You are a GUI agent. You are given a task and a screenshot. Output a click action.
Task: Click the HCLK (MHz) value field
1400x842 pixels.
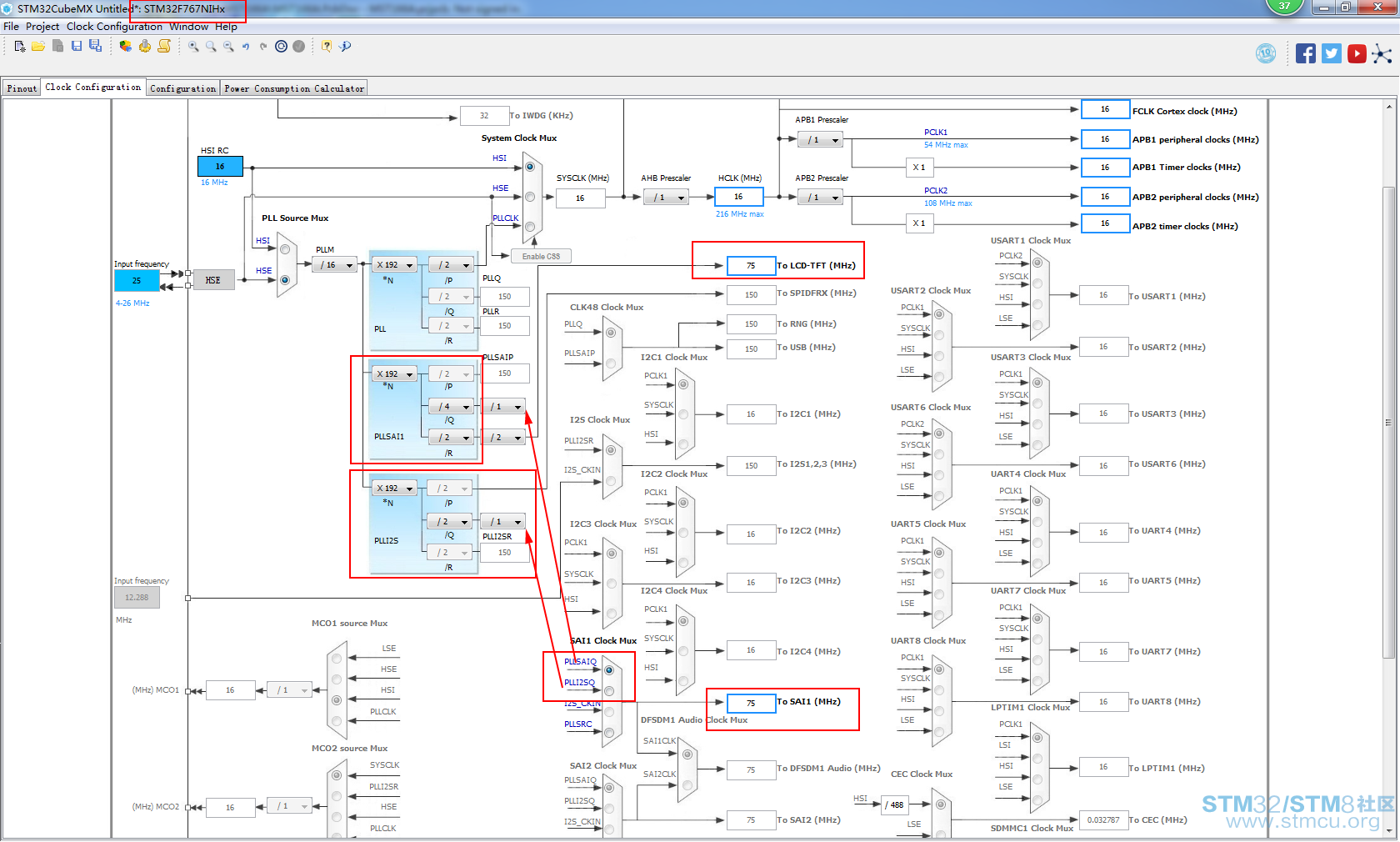pyautogui.click(x=738, y=197)
